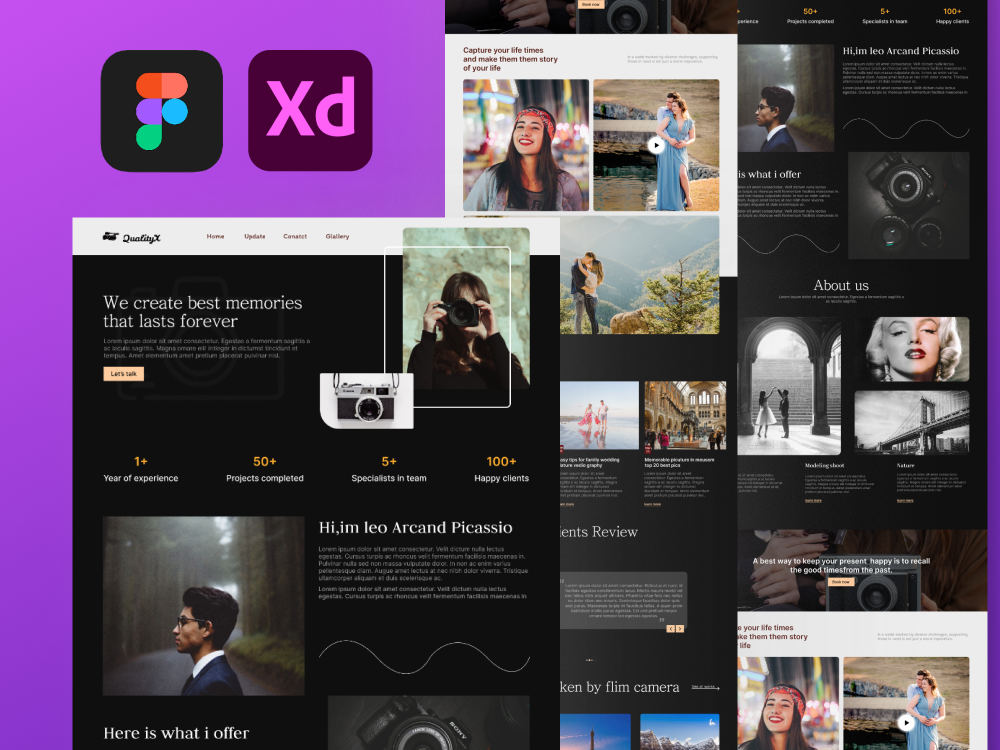Click the Figma app icon
Viewport: 1000px width, 750px height.
tap(163, 110)
